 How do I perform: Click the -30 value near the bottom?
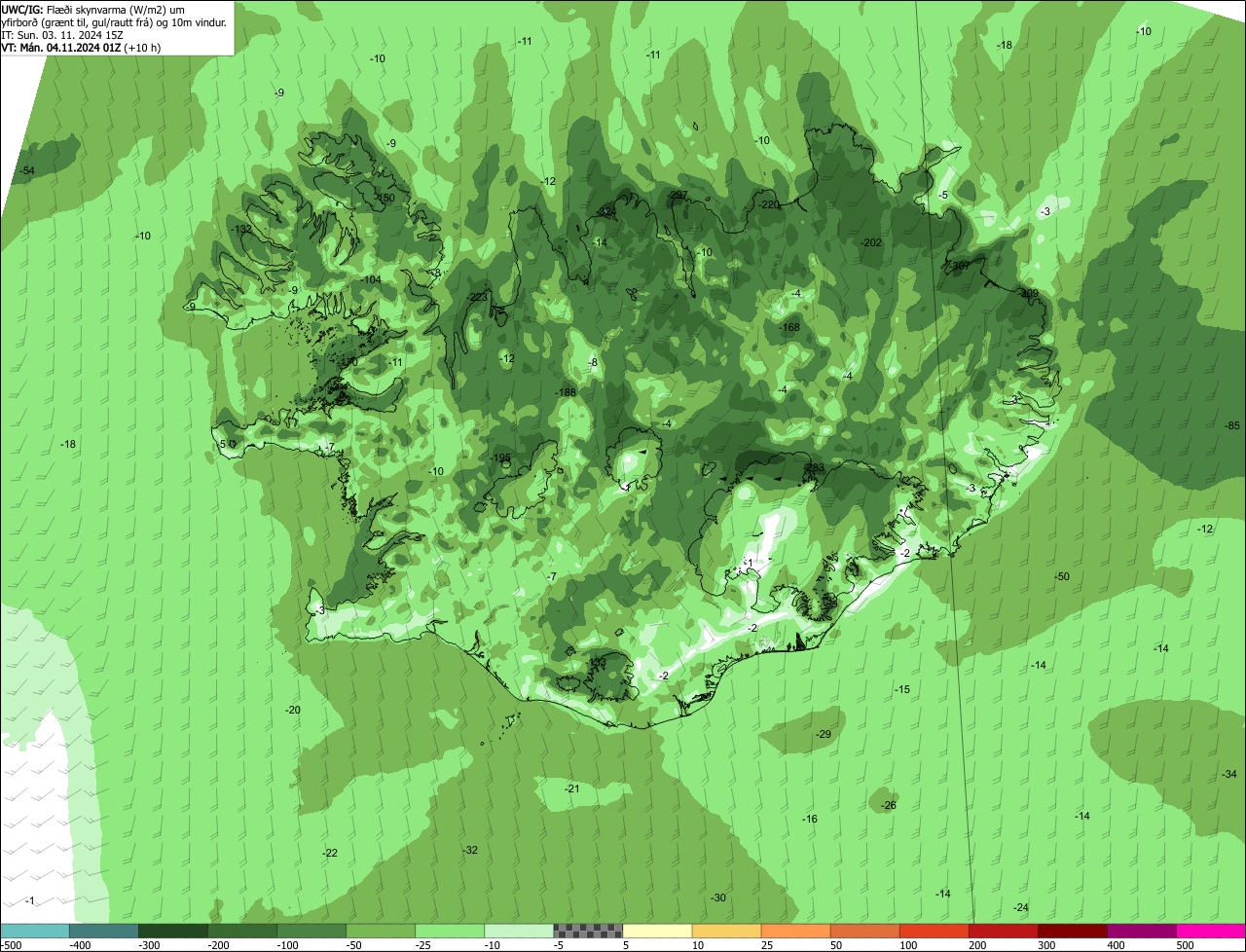(718, 898)
